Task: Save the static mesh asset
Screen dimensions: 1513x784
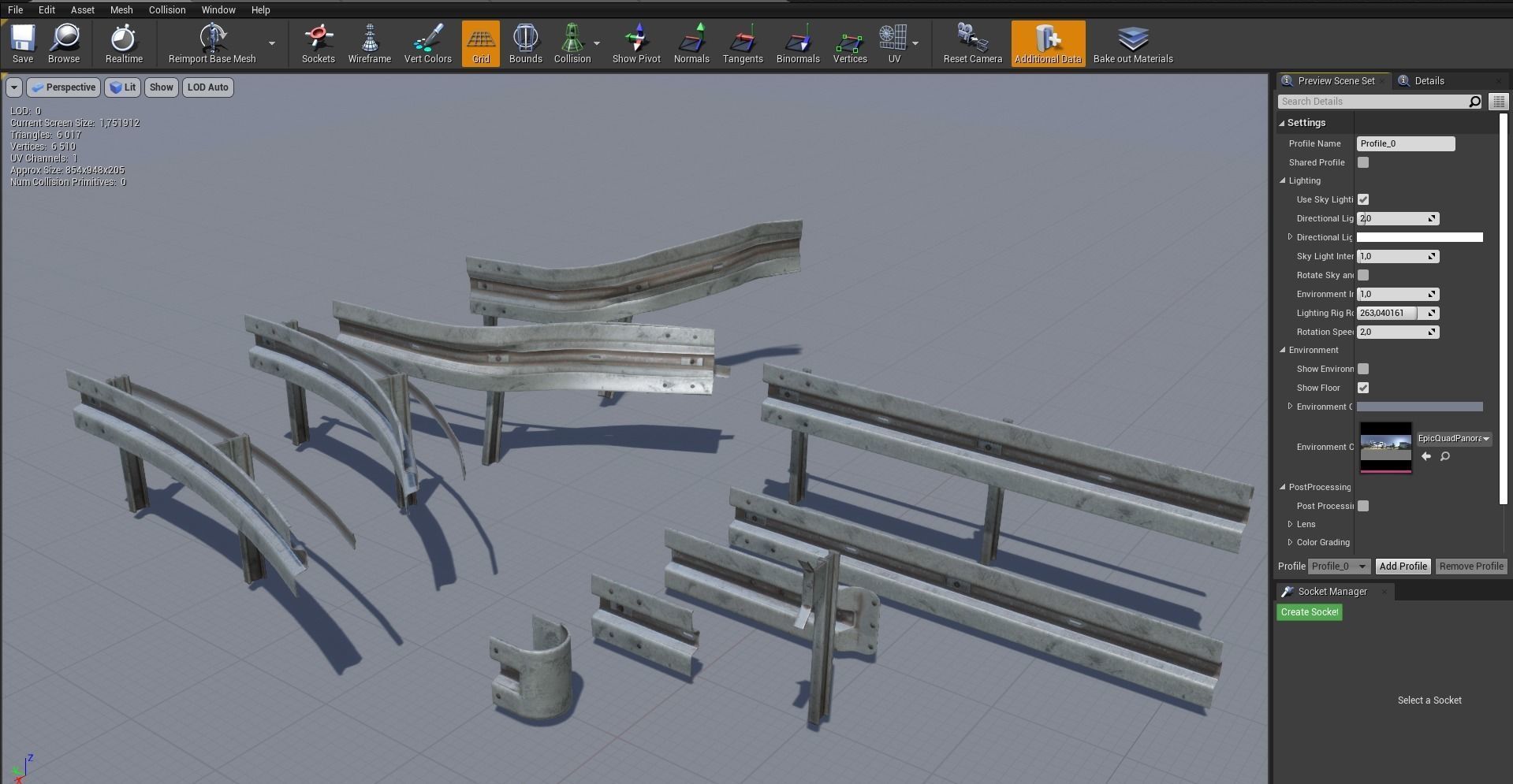Action: [23, 44]
